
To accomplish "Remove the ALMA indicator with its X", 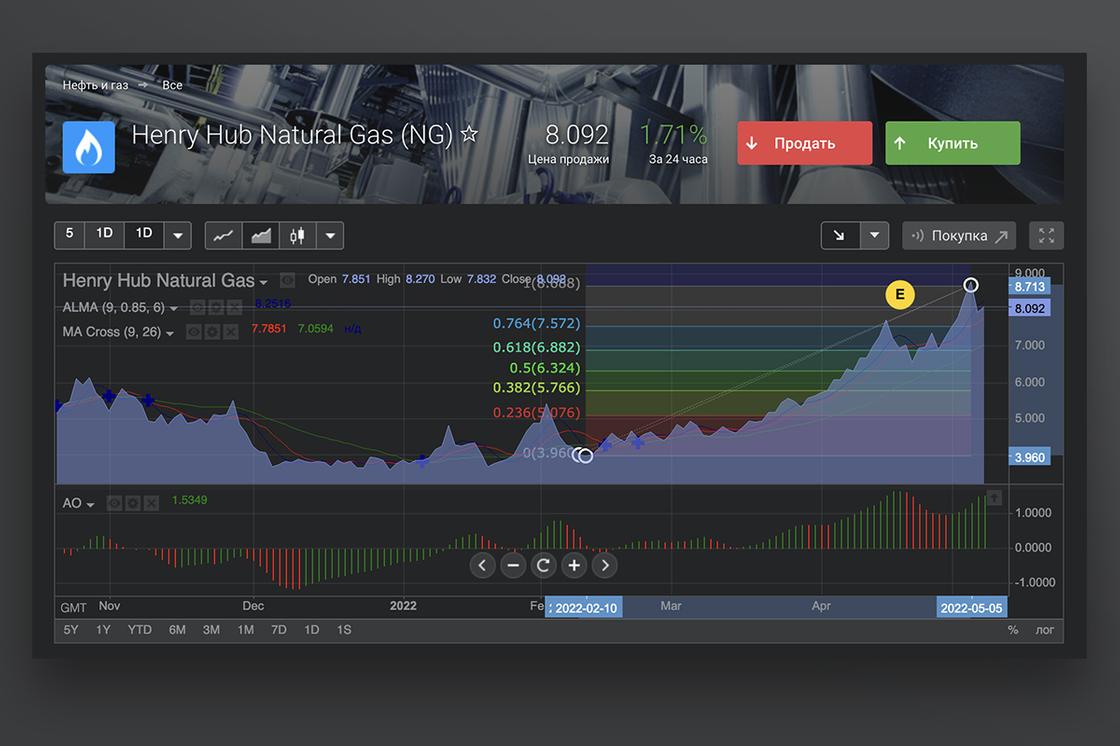I will click(234, 308).
